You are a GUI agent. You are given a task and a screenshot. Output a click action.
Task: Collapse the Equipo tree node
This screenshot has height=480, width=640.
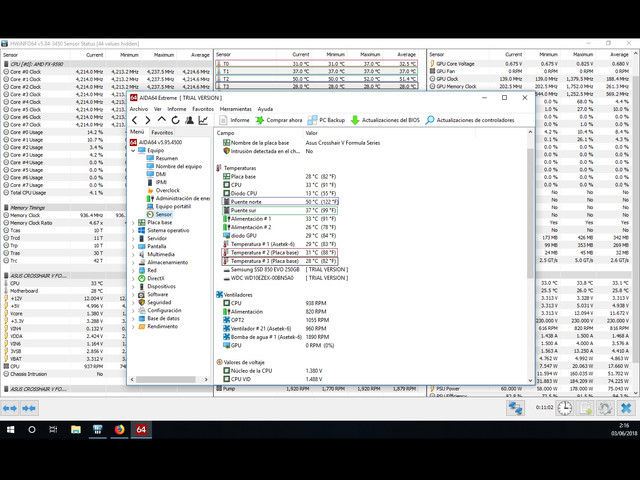133,151
